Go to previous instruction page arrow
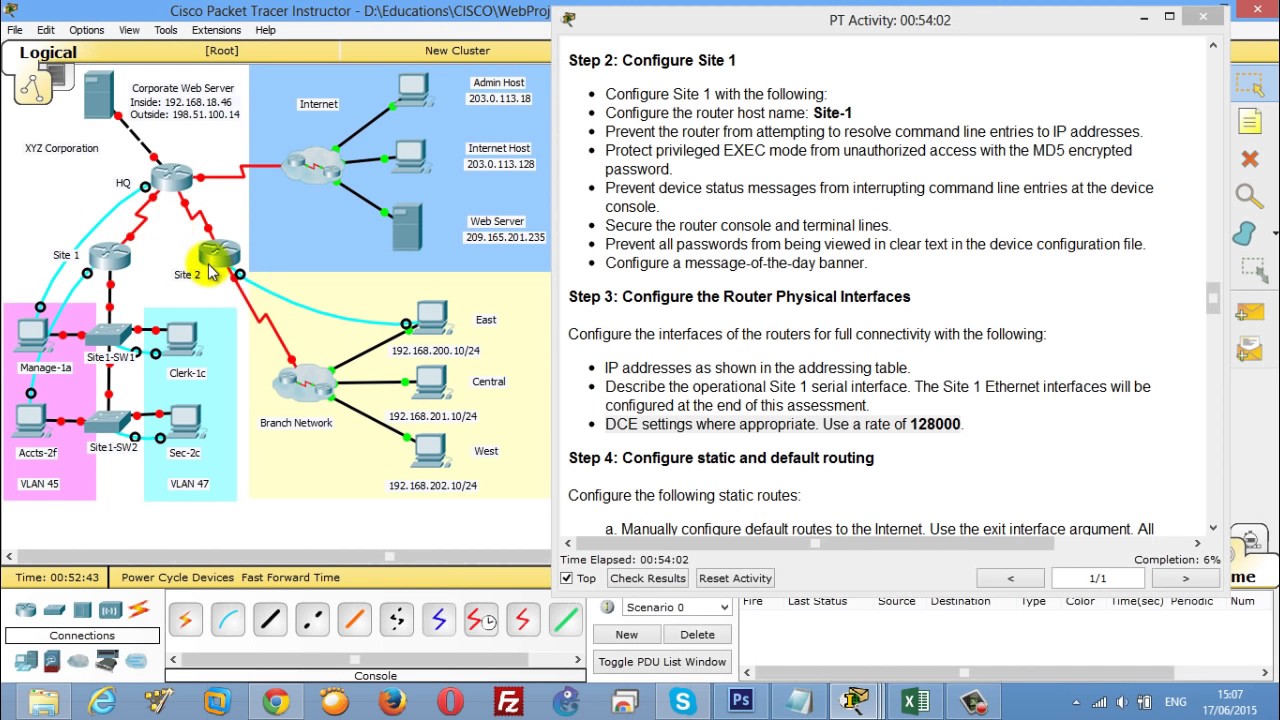Screen dimensions: 1280x720 (x=1010, y=578)
